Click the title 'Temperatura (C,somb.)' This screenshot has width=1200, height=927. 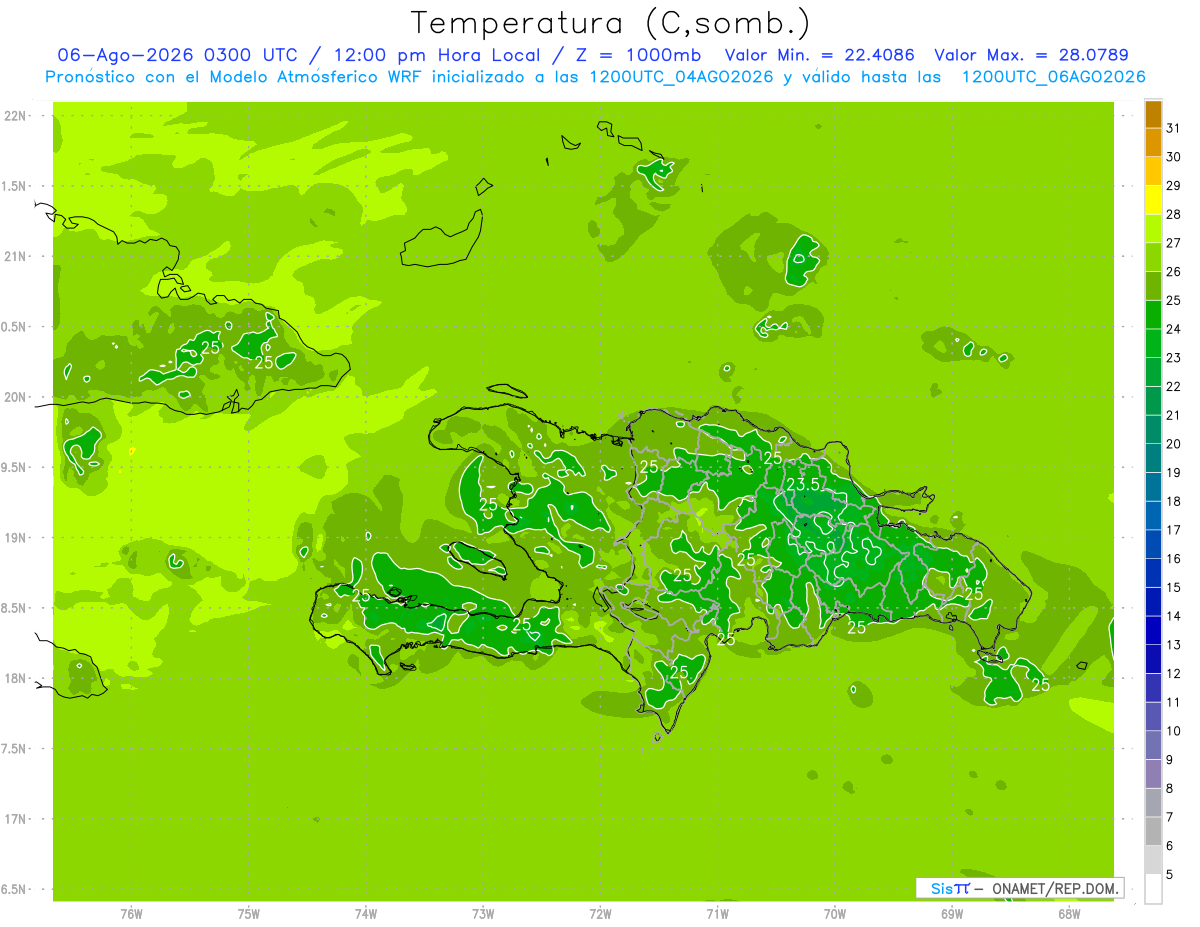click(x=611, y=23)
